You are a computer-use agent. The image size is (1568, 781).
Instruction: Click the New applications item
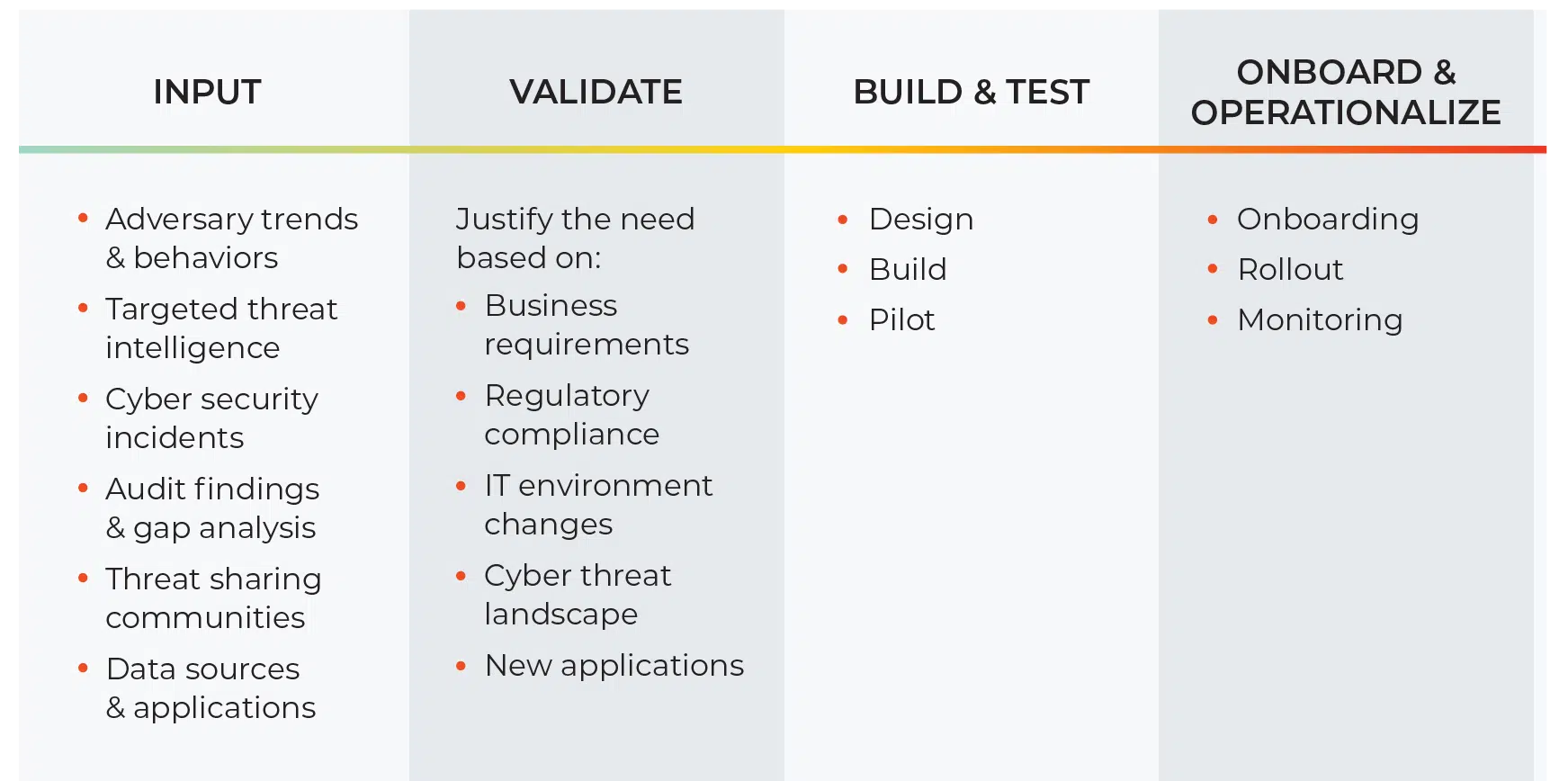(614, 666)
